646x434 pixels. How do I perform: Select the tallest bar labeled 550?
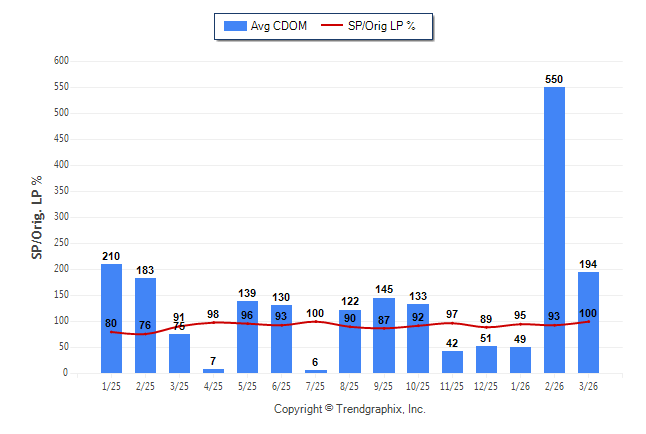tap(554, 230)
